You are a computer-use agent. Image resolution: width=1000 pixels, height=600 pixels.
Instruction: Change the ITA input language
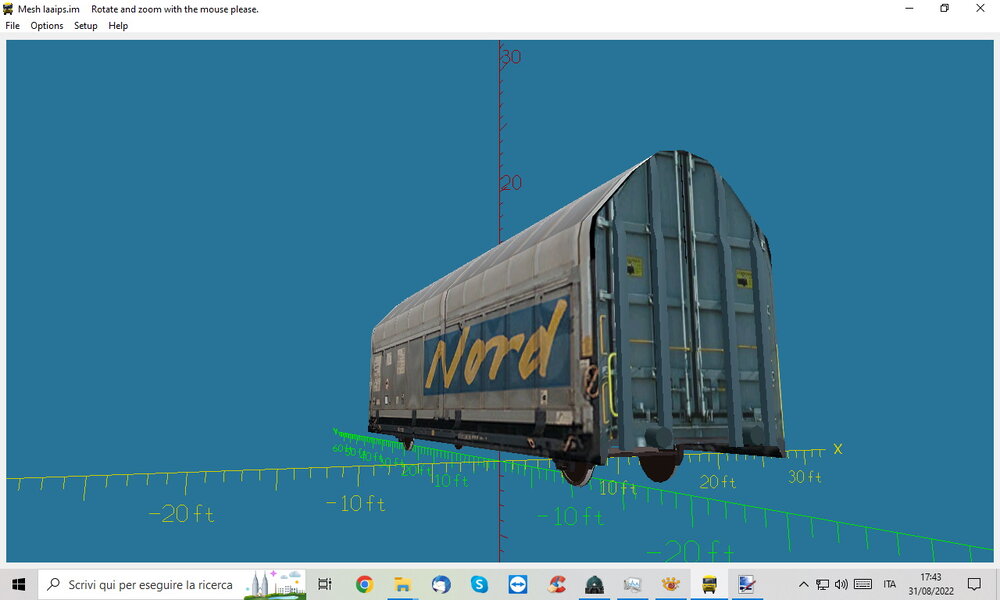(x=890, y=584)
